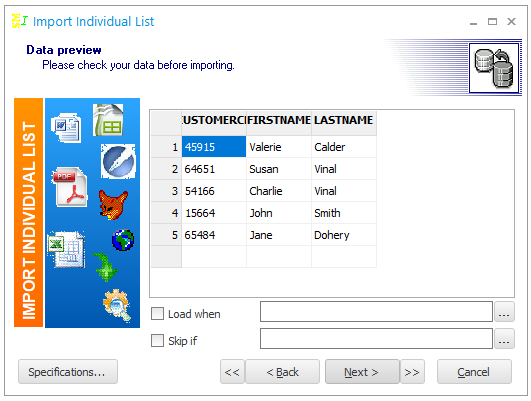Cancel the import wizard
The width and height of the screenshot is (531, 401).
tap(474, 372)
